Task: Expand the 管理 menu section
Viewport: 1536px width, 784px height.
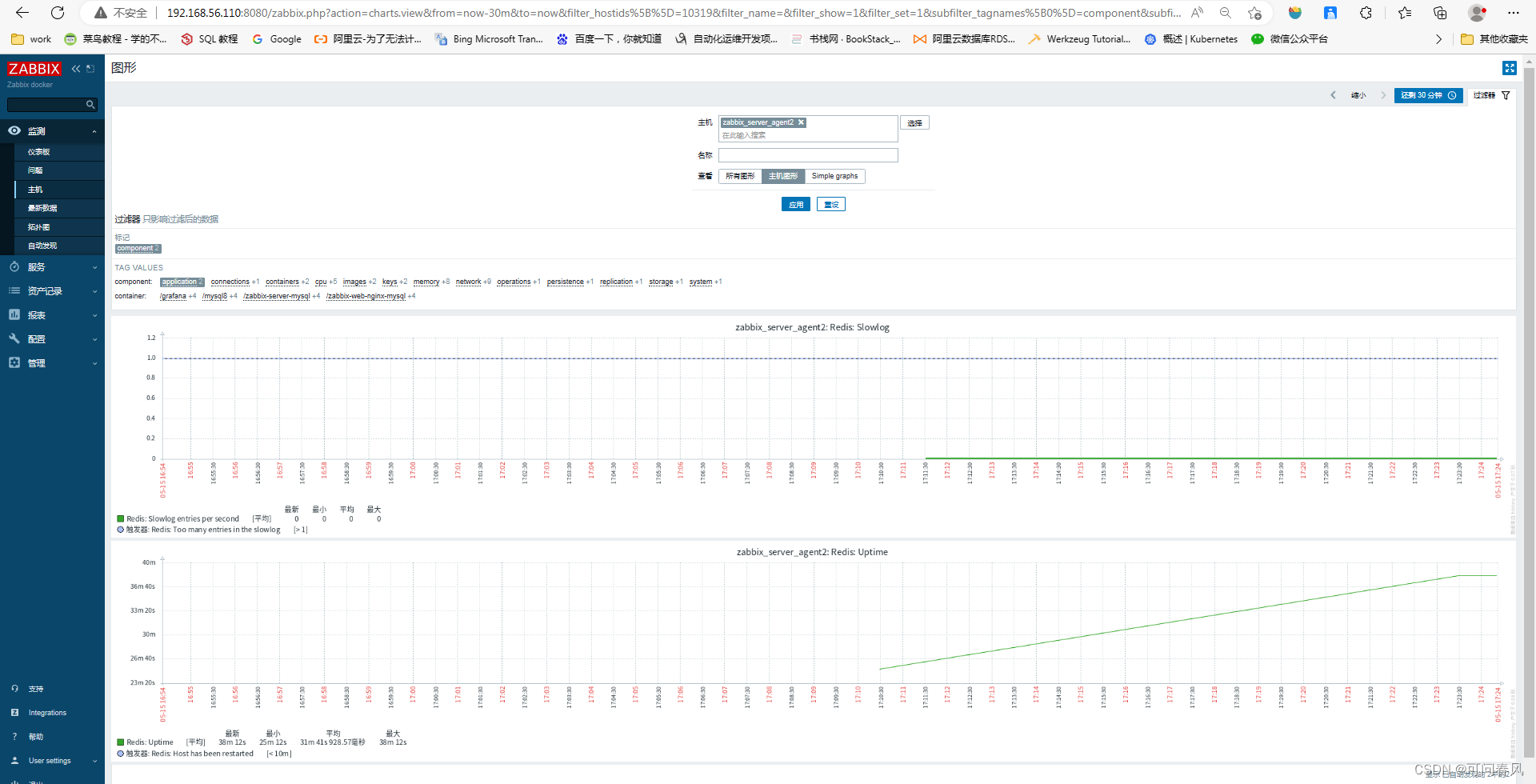Action: [94, 363]
